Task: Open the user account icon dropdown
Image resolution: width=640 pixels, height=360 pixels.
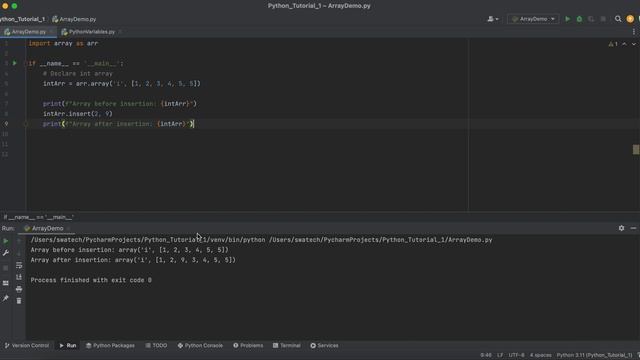Action: pos(493,19)
